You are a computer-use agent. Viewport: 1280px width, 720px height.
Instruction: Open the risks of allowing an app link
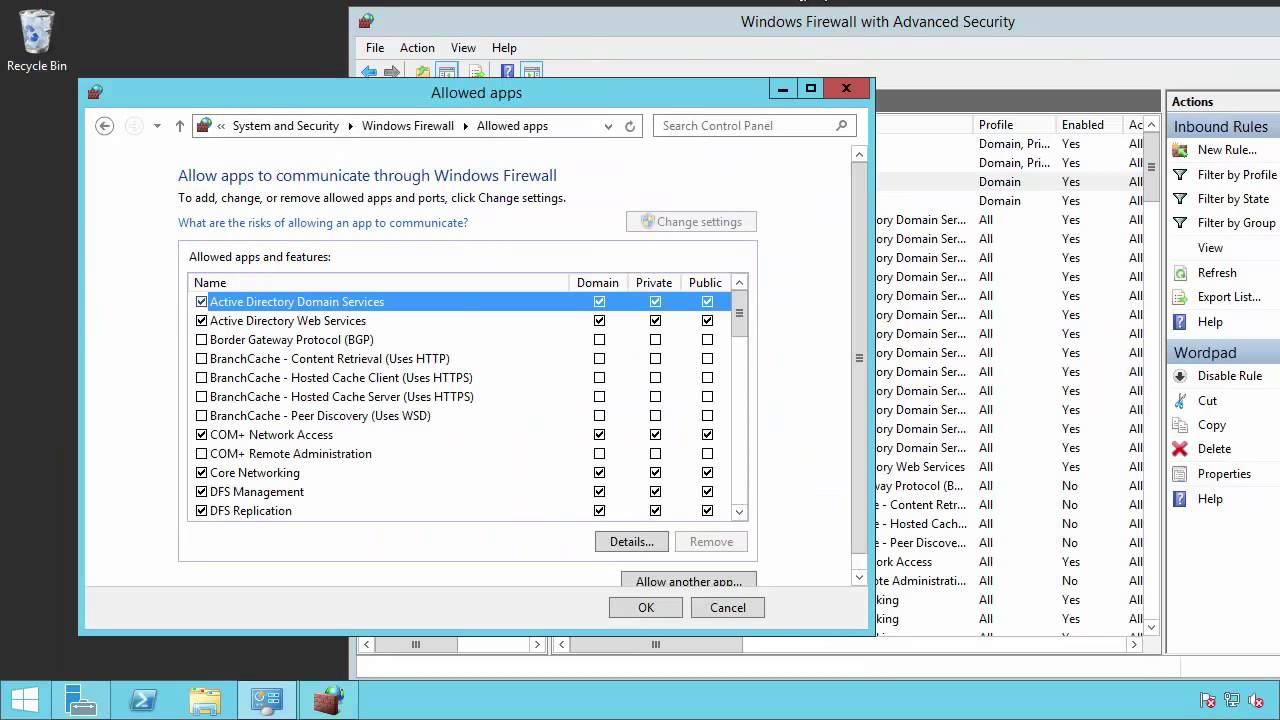tap(323, 223)
